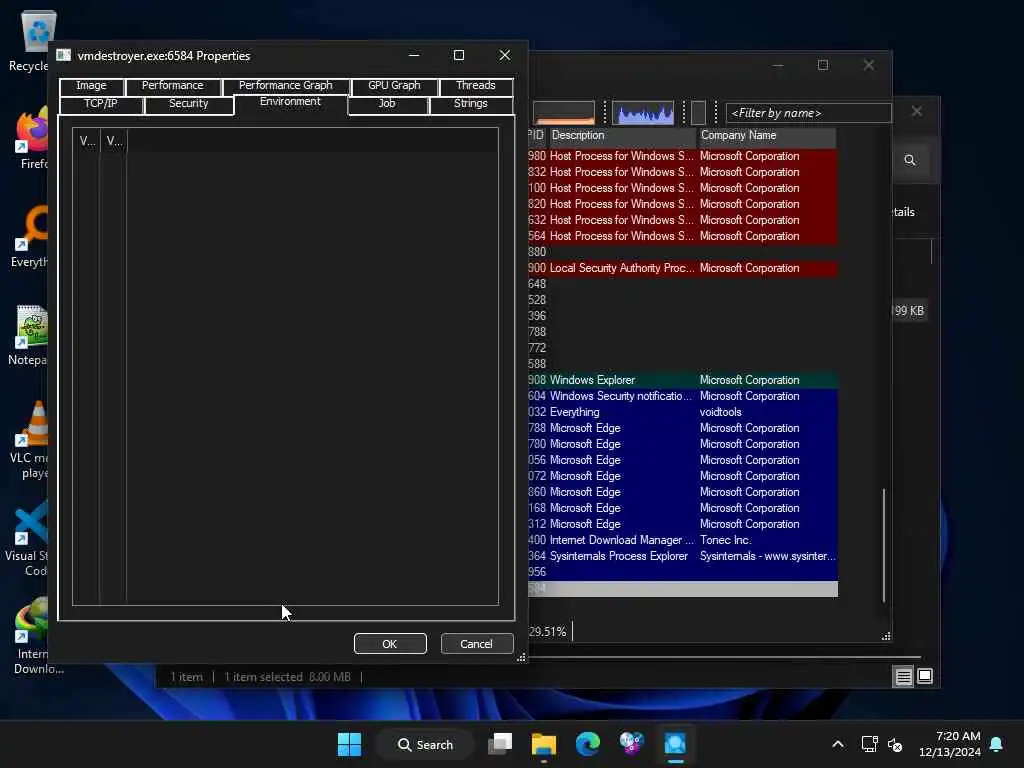Switch to the Threads tab
This screenshot has width=1024, height=768.
coord(475,86)
